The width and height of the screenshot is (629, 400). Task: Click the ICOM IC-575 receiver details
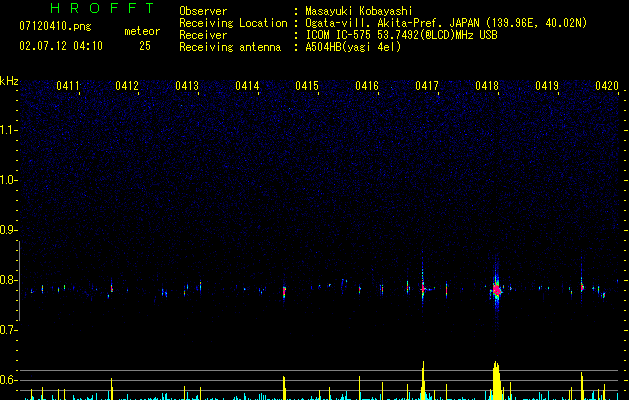(x=401, y=35)
